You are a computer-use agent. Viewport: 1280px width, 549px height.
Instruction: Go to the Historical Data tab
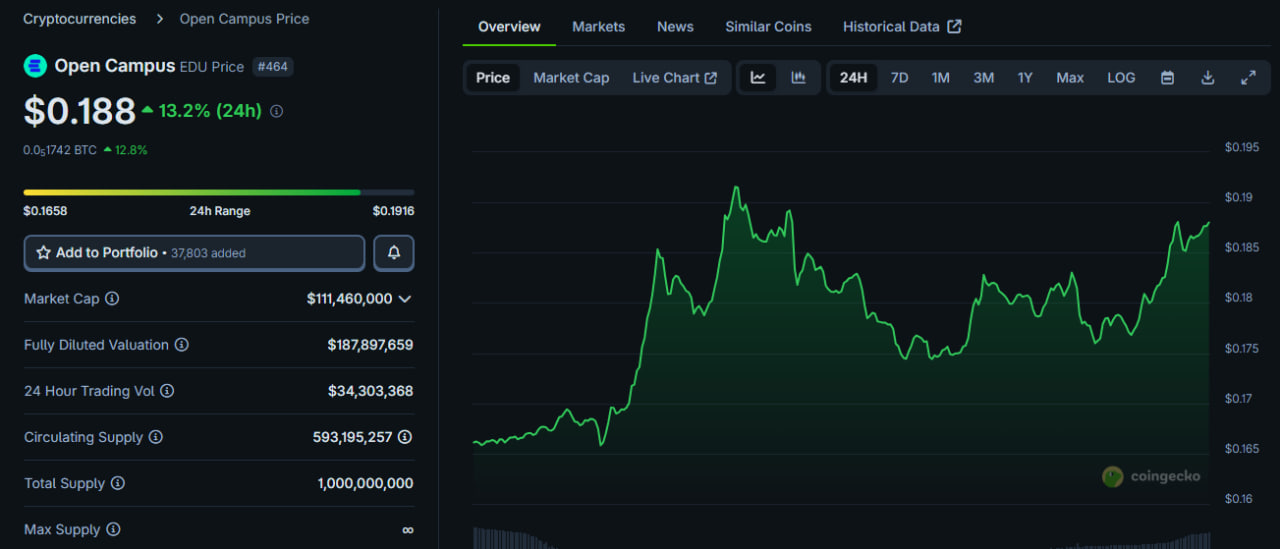click(901, 27)
